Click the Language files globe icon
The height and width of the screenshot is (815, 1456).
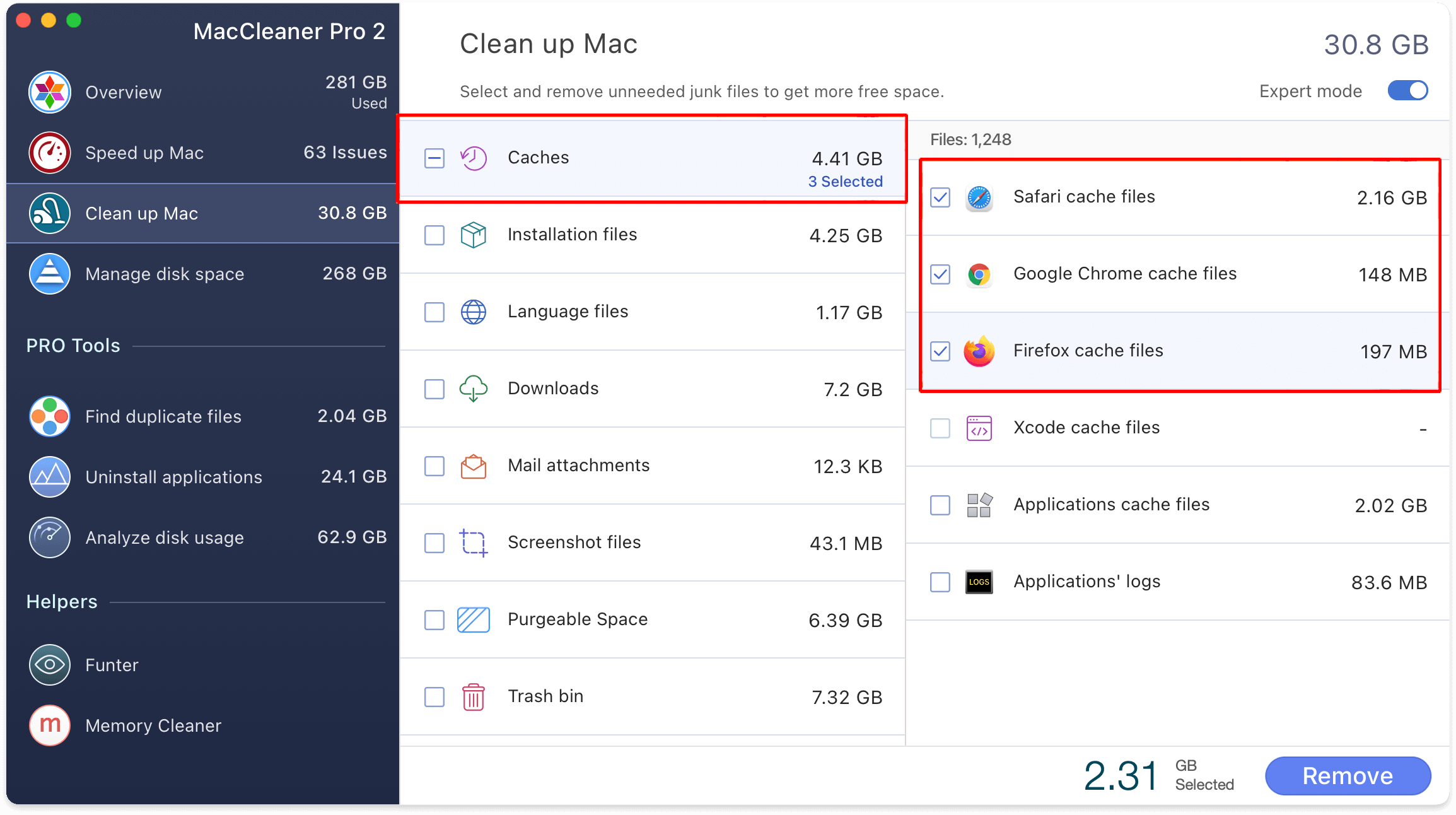[x=474, y=312]
